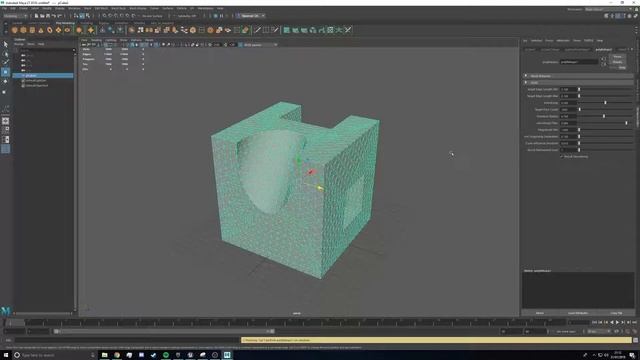The height and width of the screenshot is (360, 640).
Task: Pick the Paint Selection tool in the toolbox
Action: (6, 62)
